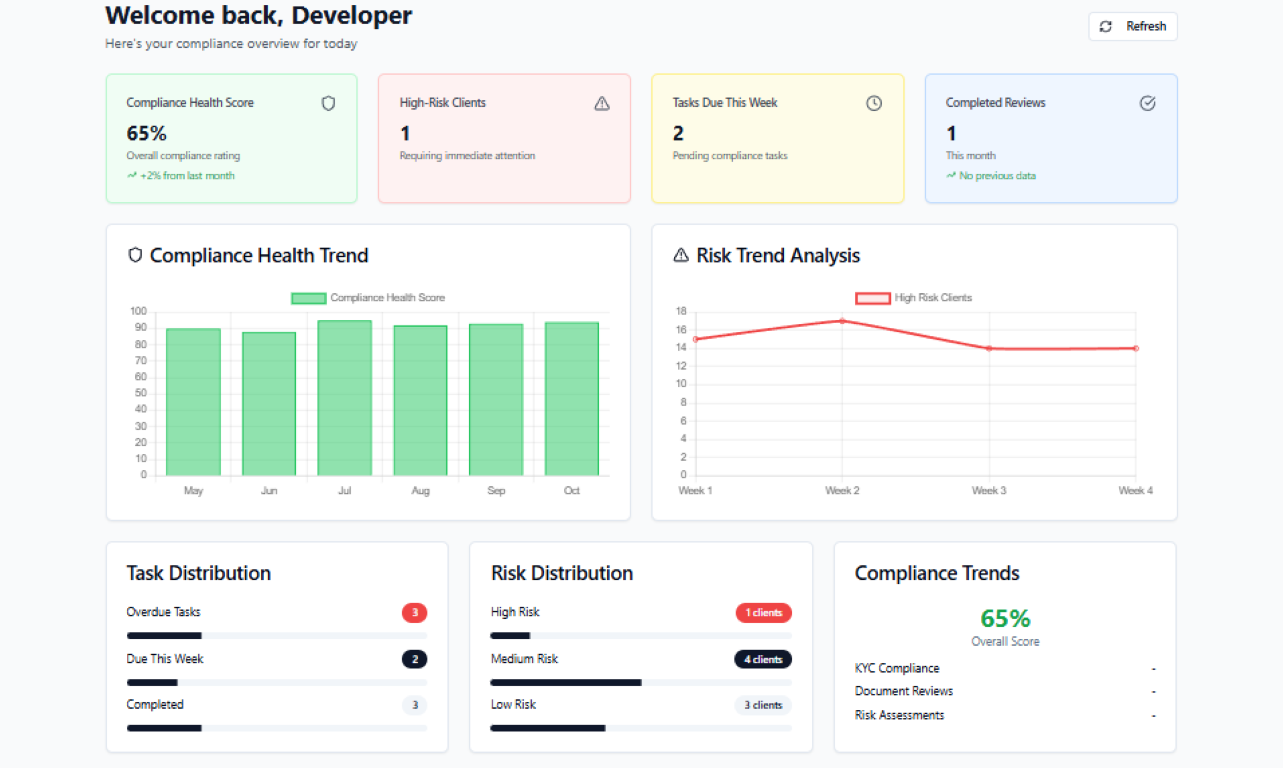This screenshot has width=1283, height=768.
Task: Click the shield icon on Compliance Health Score card
Action: pos(328,102)
